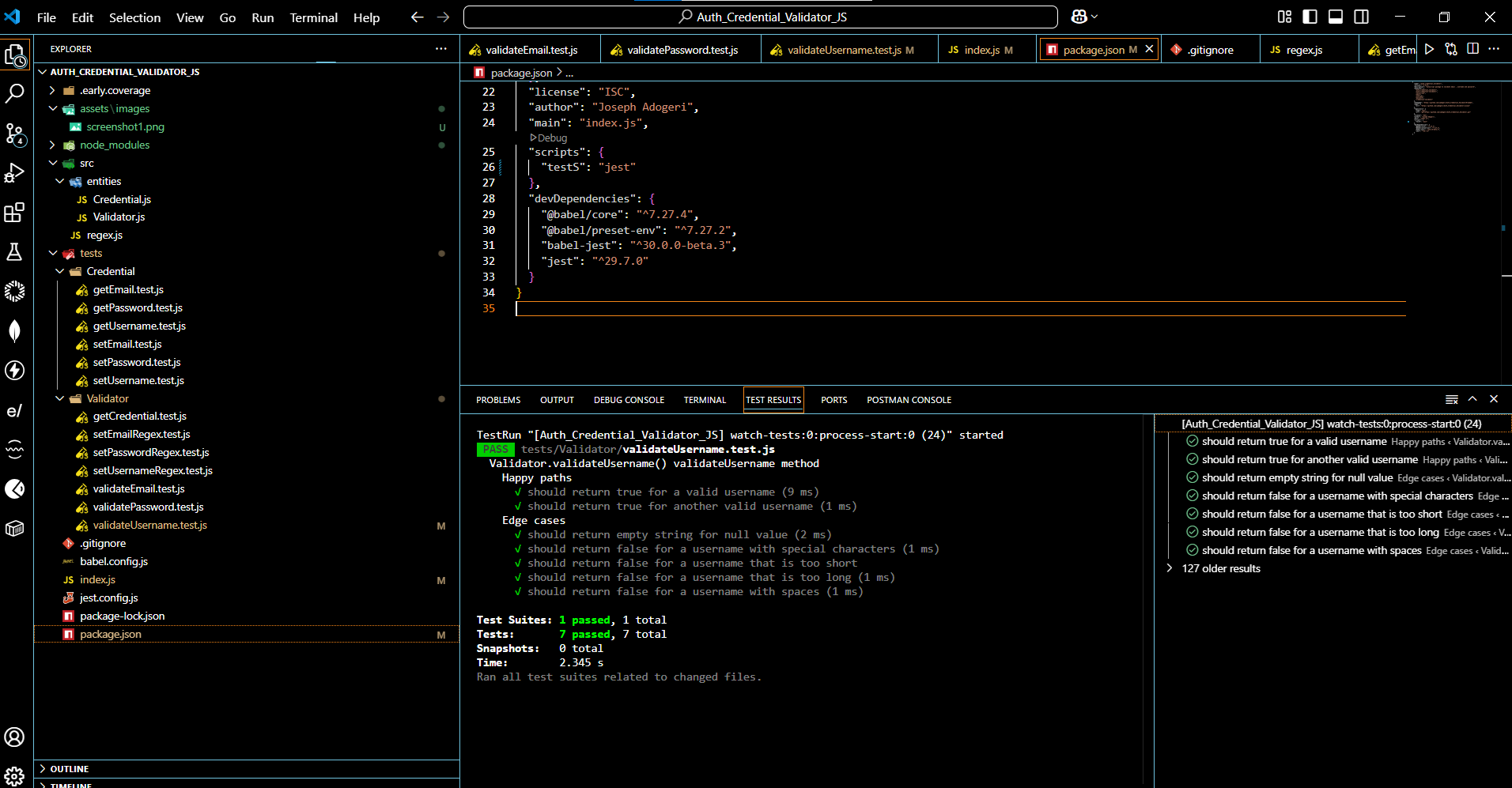Image resolution: width=1512 pixels, height=788 pixels.
Task: Open the Accounts icon in activity bar
Action: tap(15, 737)
